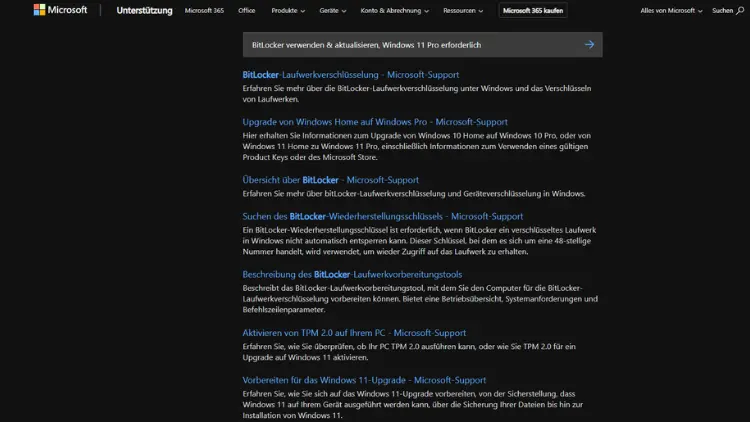Submit search with the arrow icon
Image resolution: width=750 pixels, height=422 pixels.
(x=589, y=44)
